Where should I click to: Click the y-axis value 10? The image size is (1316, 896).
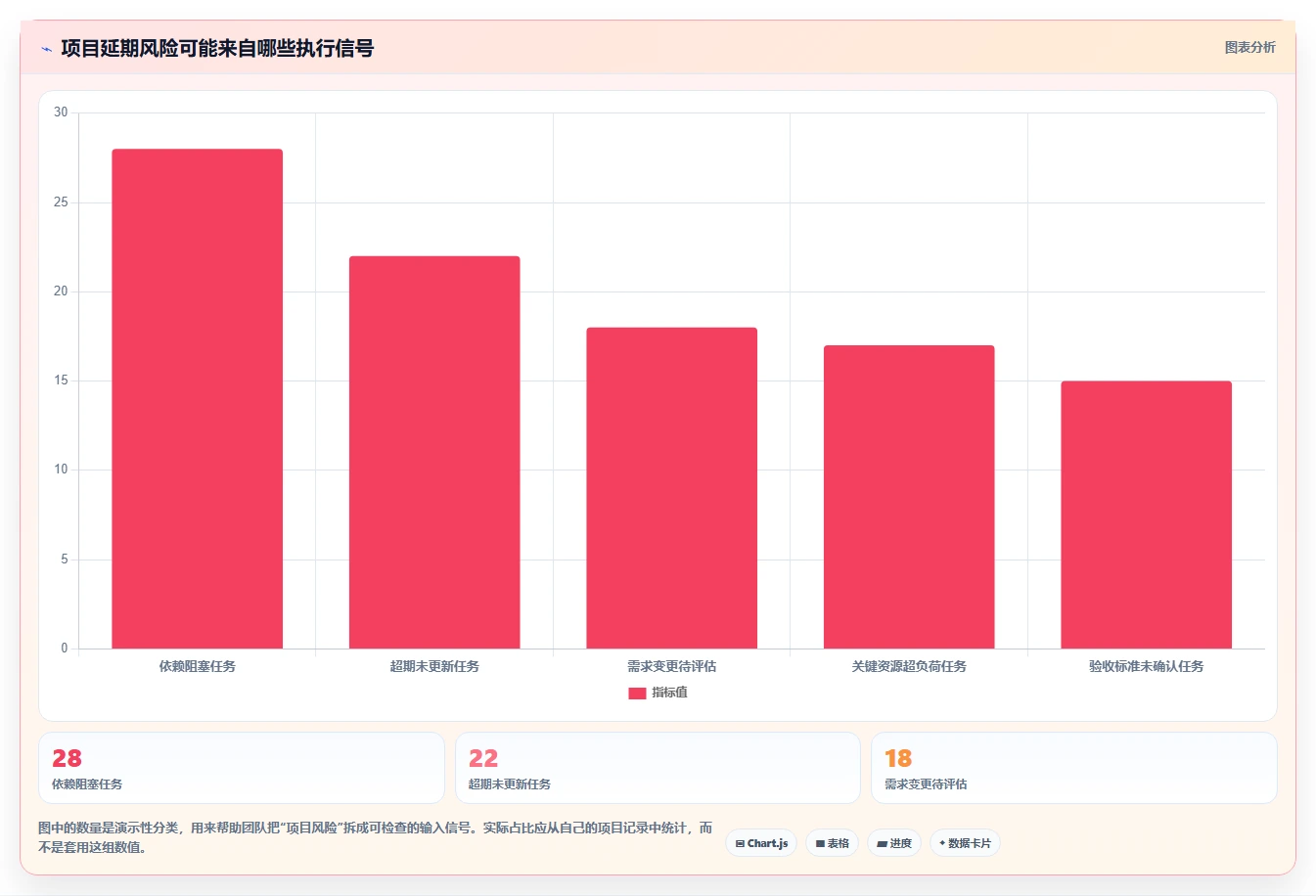tap(61, 470)
